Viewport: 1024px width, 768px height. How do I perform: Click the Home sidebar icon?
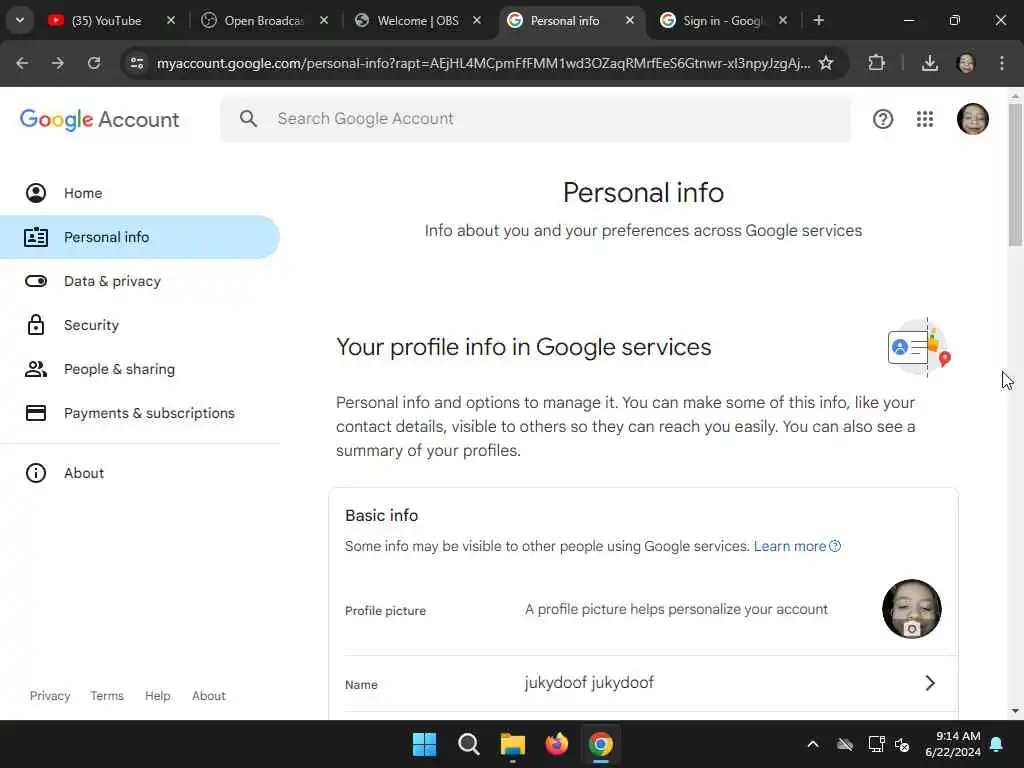click(36, 193)
